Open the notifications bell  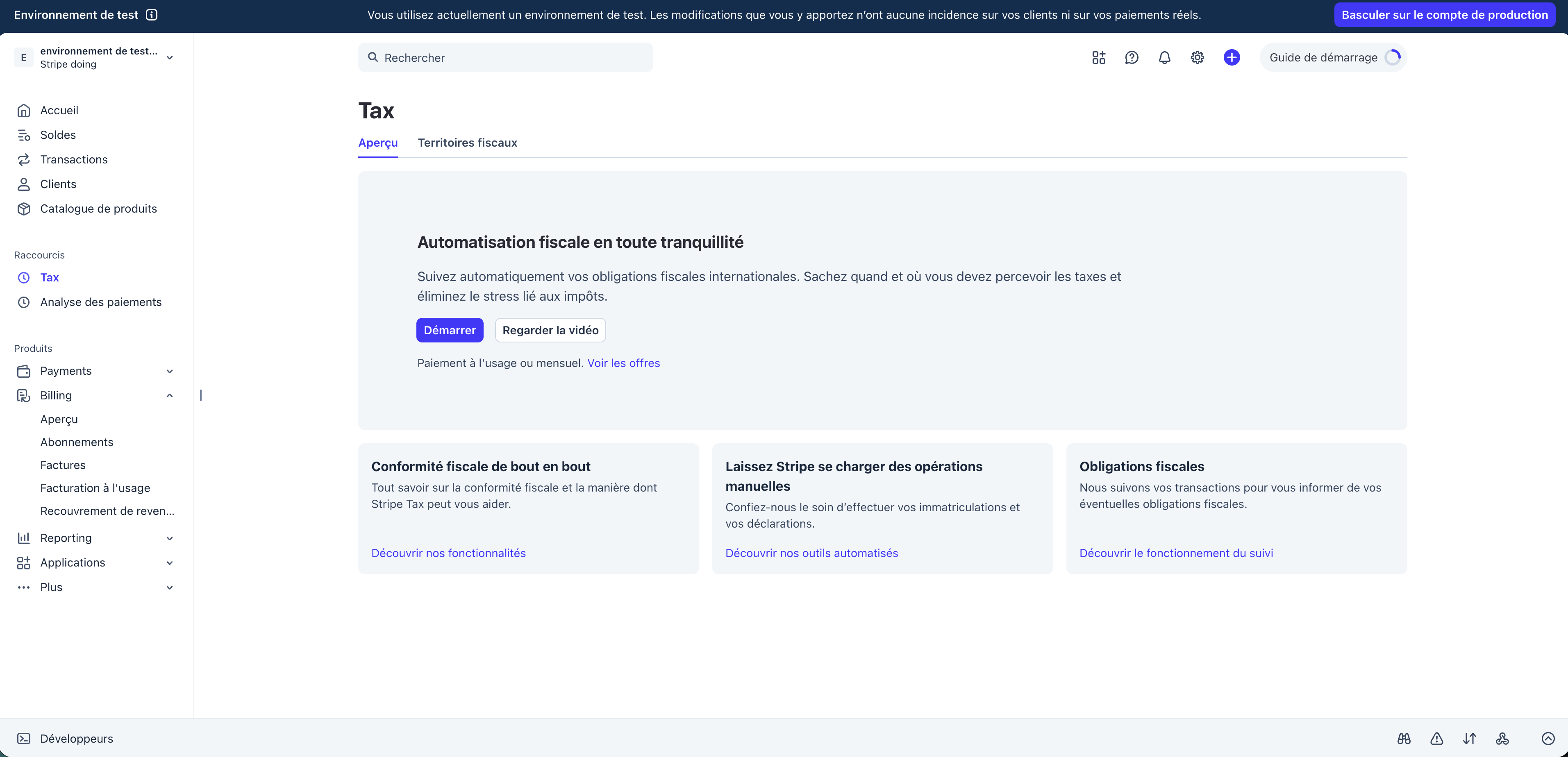coord(1164,57)
